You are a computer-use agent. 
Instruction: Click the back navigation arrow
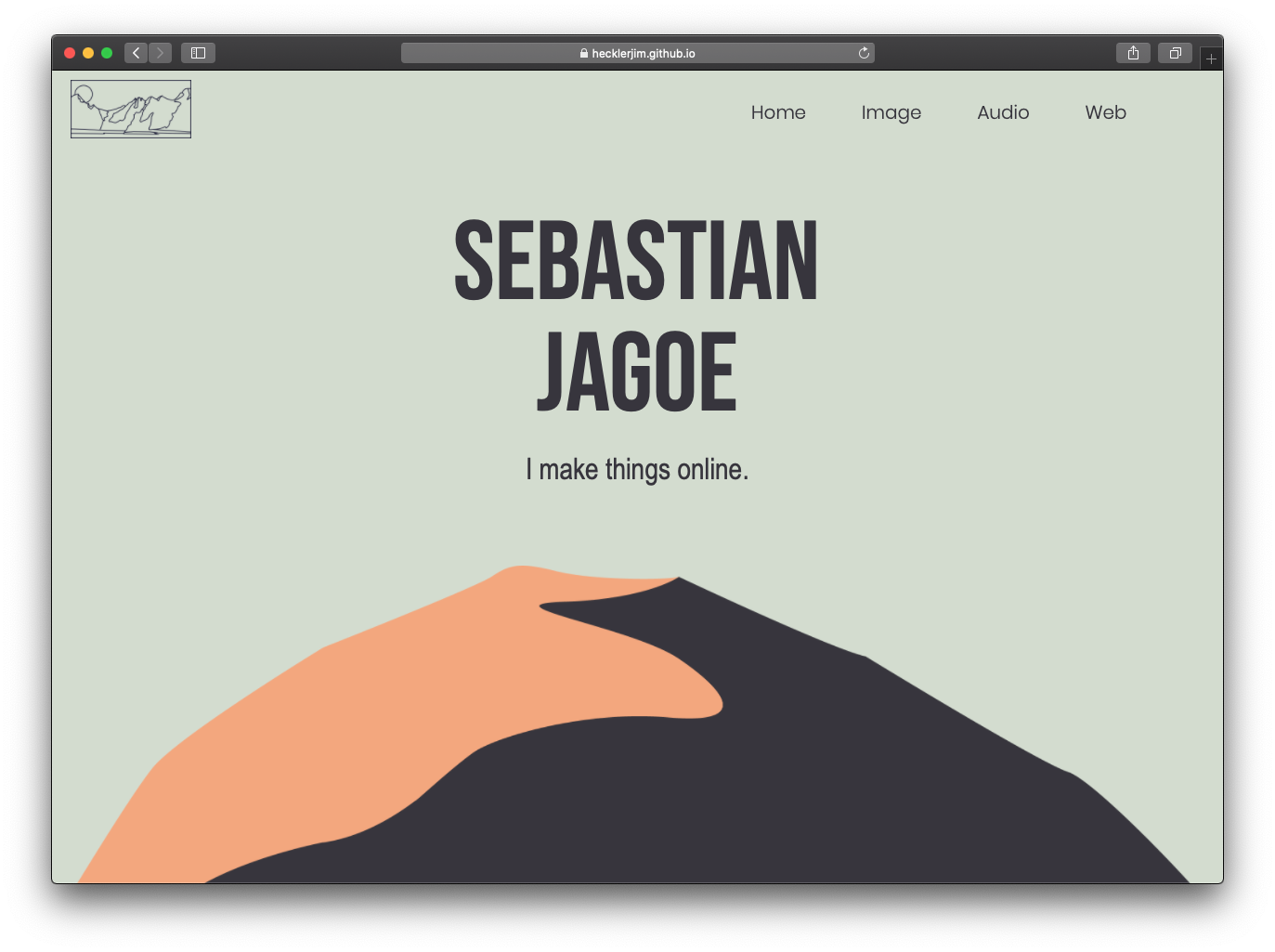tap(136, 53)
